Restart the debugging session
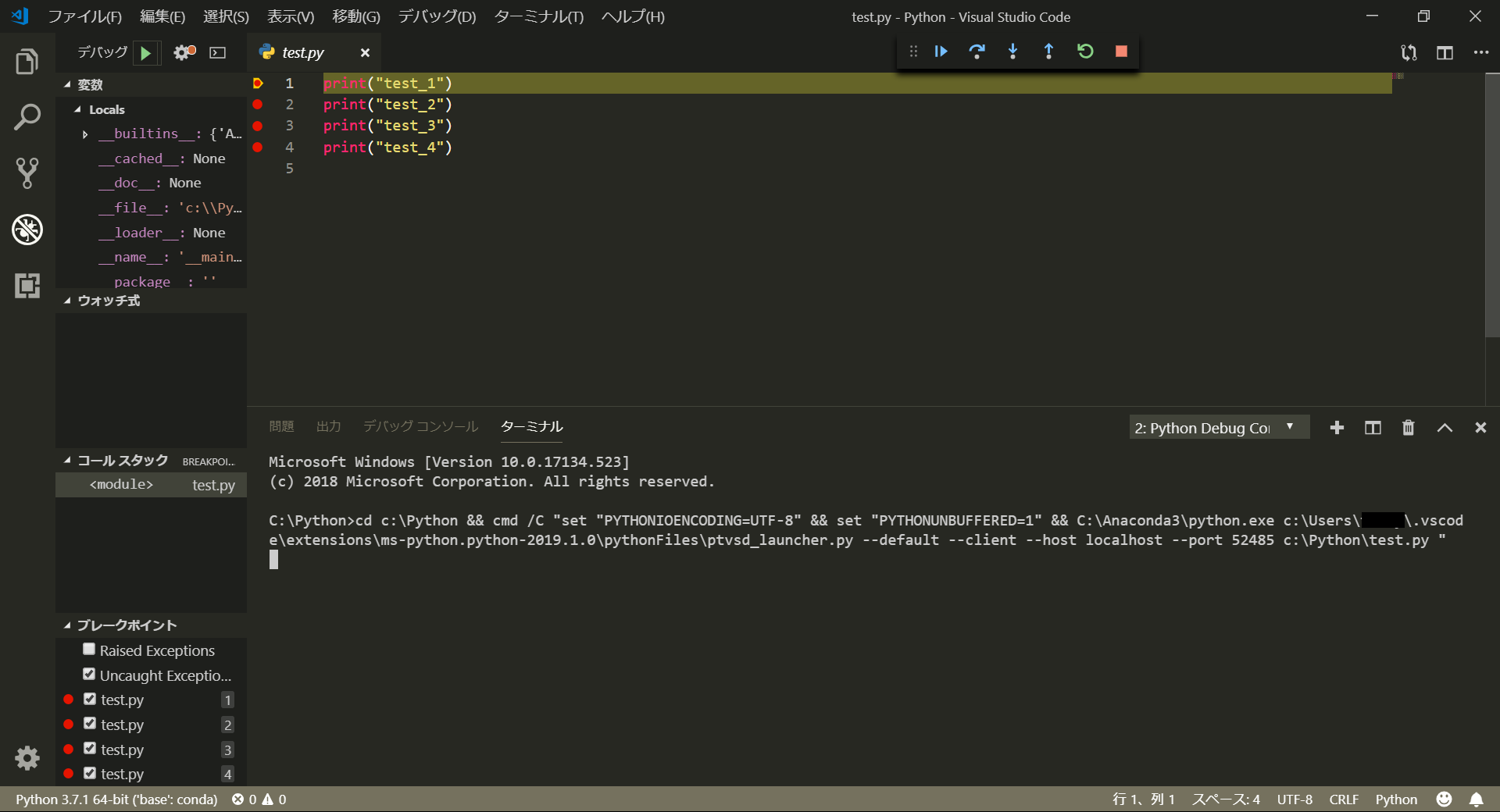This screenshot has width=1500, height=812. tap(1085, 52)
